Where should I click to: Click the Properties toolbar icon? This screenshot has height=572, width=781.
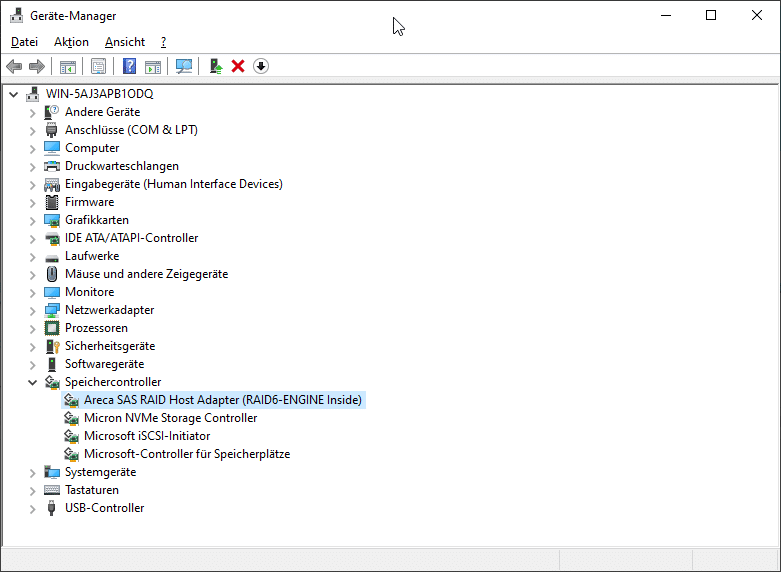(x=99, y=66)
